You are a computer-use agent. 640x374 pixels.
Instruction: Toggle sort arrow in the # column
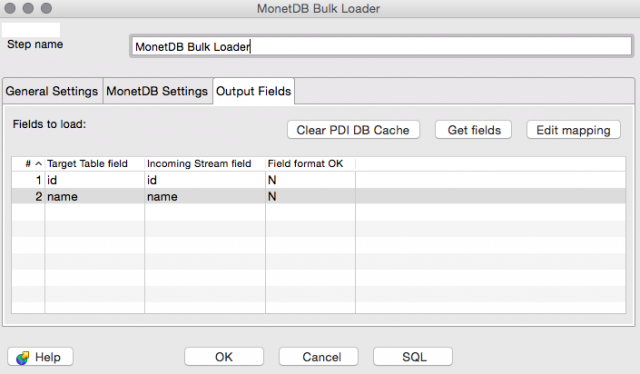click(x=38, y=164)
